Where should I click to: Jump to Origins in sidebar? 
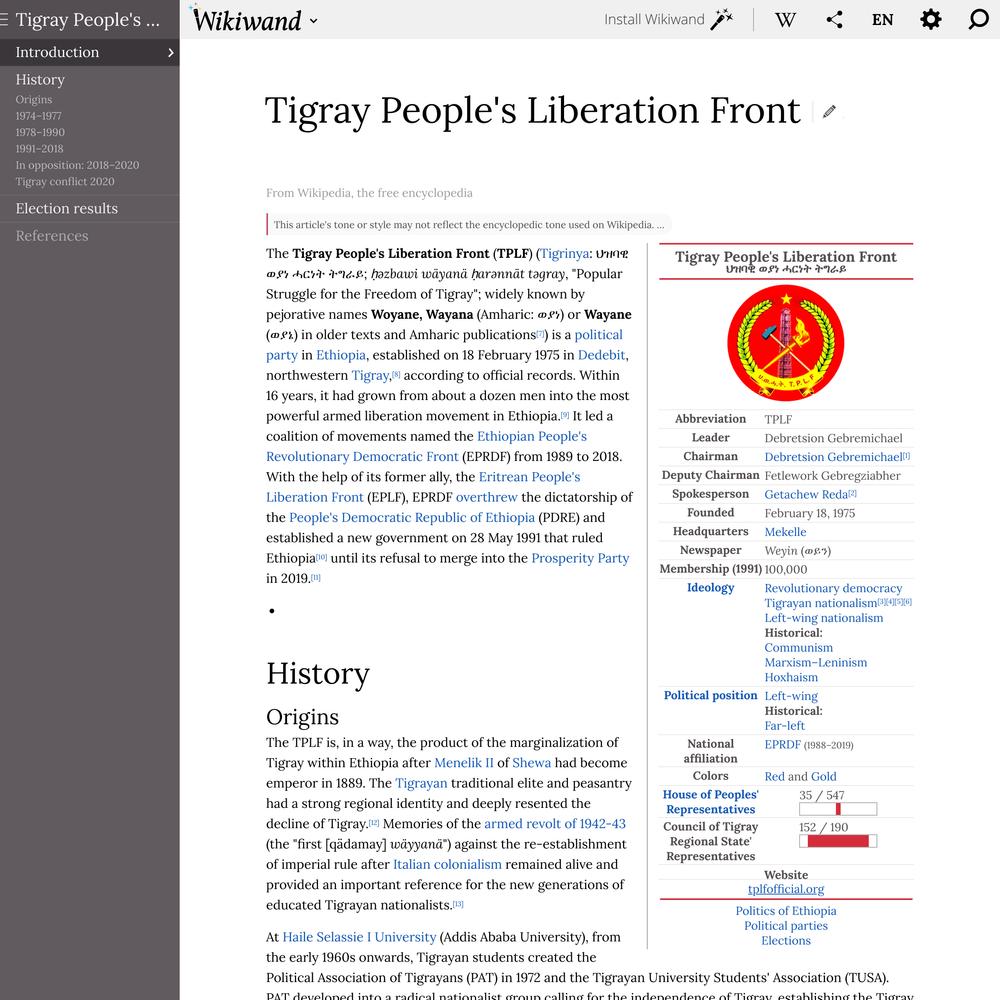(x=34, y=99)
